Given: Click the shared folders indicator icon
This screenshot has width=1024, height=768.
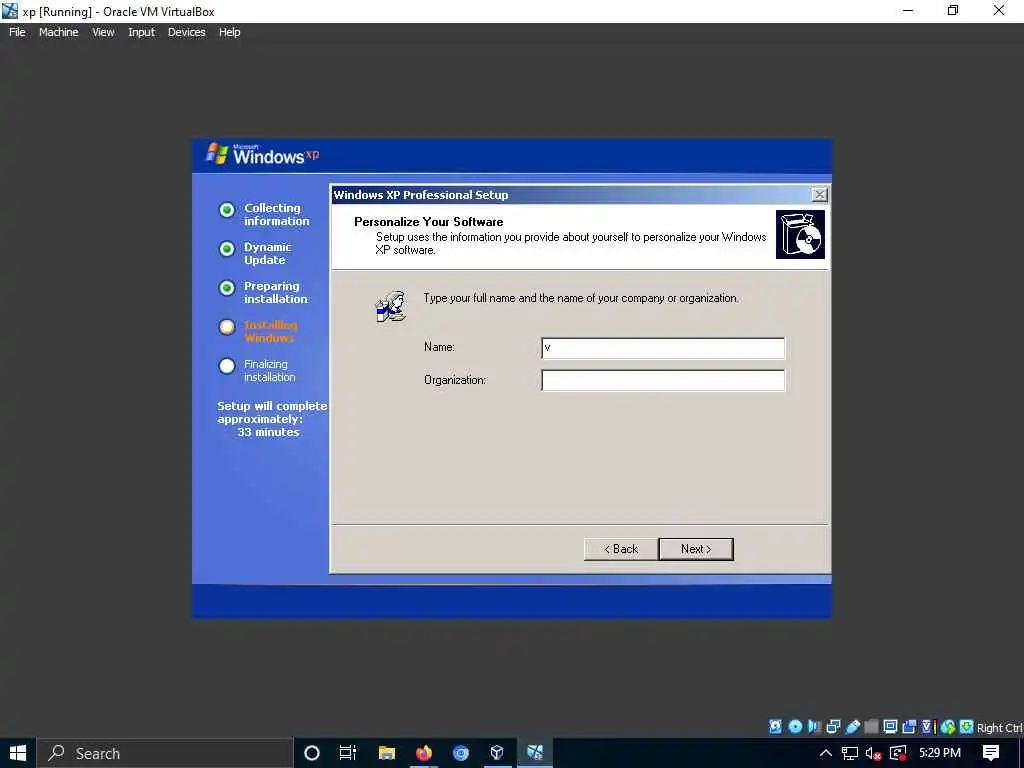Looking at the screenshot, I should (x=871, y=726).
